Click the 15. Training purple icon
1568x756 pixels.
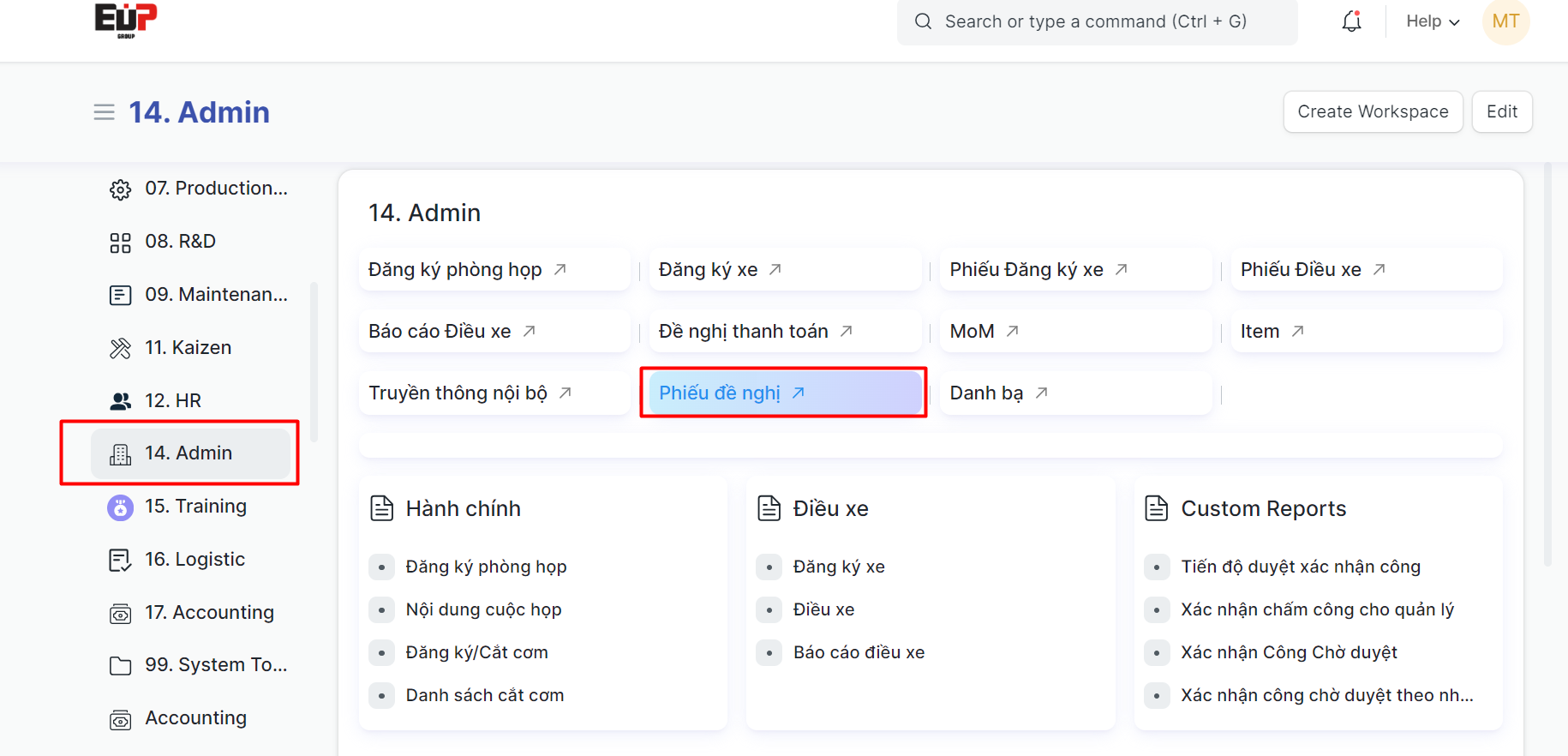tap(121, 507)
